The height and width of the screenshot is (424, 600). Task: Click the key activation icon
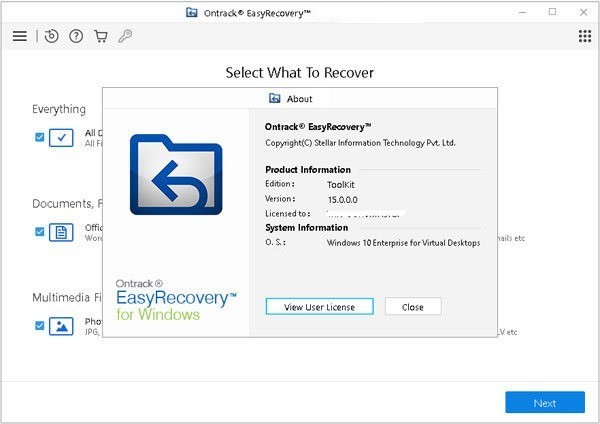pos(125,36)
